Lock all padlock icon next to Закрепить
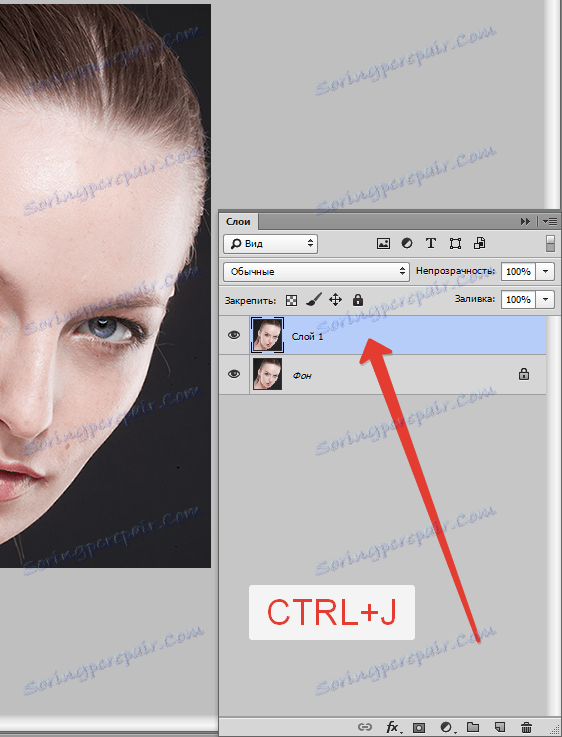The height and width of the screenshot is (737, 562). click(x=358, y=299)
